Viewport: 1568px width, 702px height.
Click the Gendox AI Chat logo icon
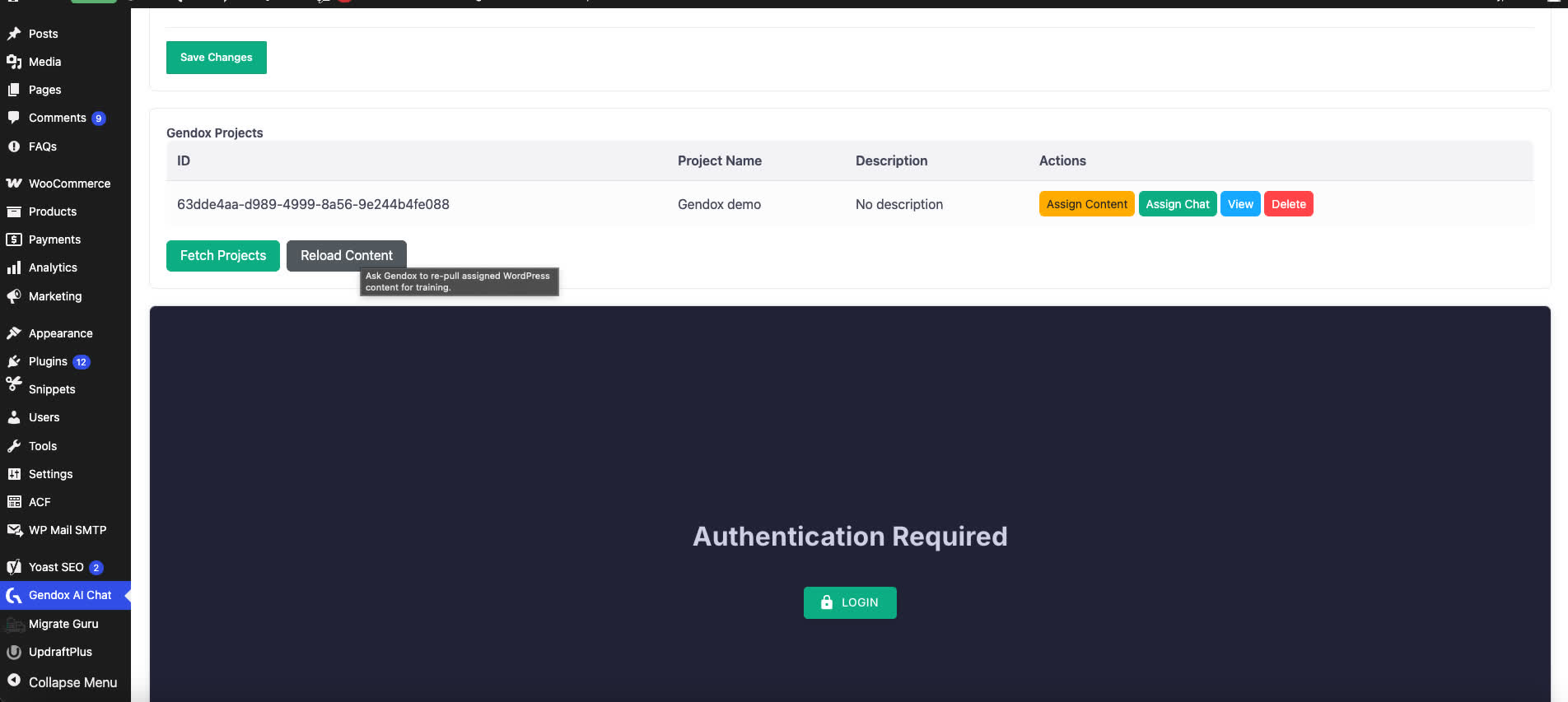[x=14, y=595]
